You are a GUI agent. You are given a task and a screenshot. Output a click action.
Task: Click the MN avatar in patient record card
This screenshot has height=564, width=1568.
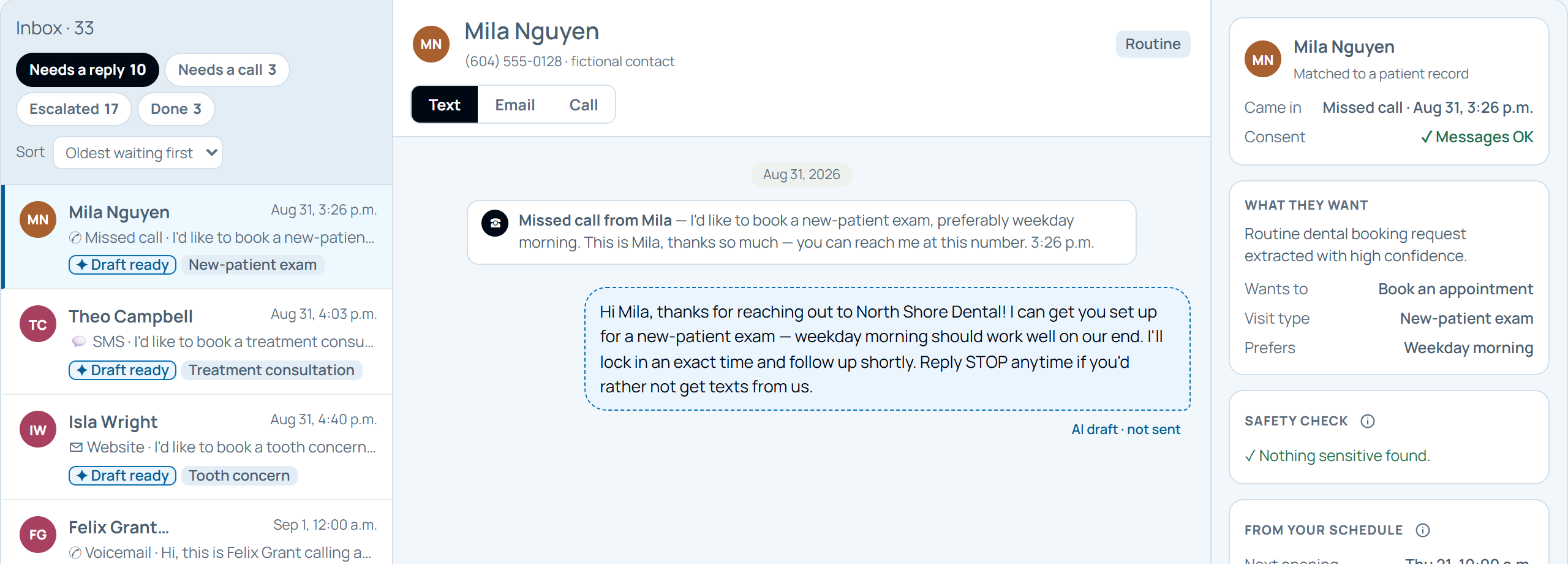(1263, 59)
